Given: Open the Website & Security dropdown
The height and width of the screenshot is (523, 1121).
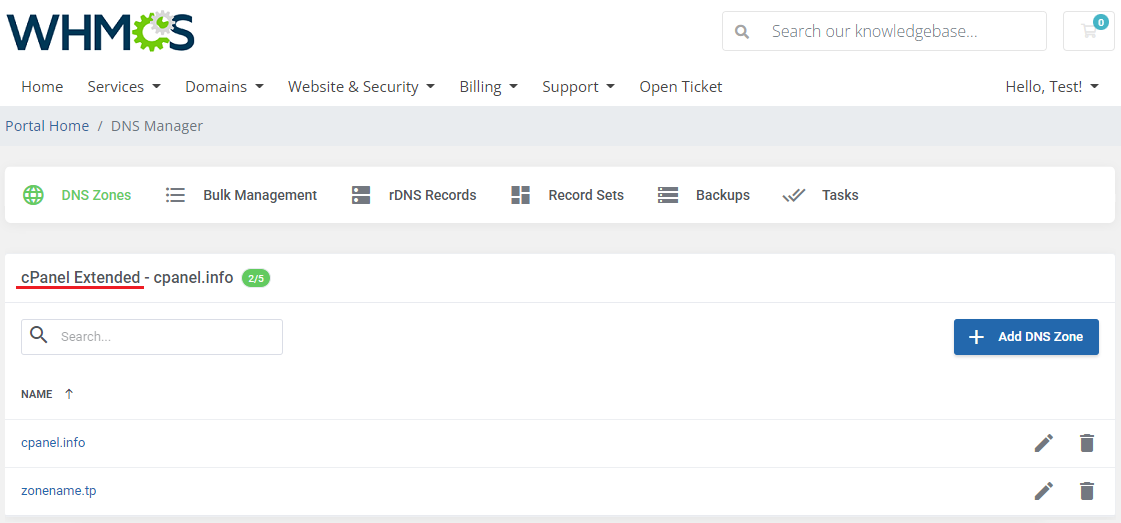Looking at the screenshot, I should (x=361, y=86).
